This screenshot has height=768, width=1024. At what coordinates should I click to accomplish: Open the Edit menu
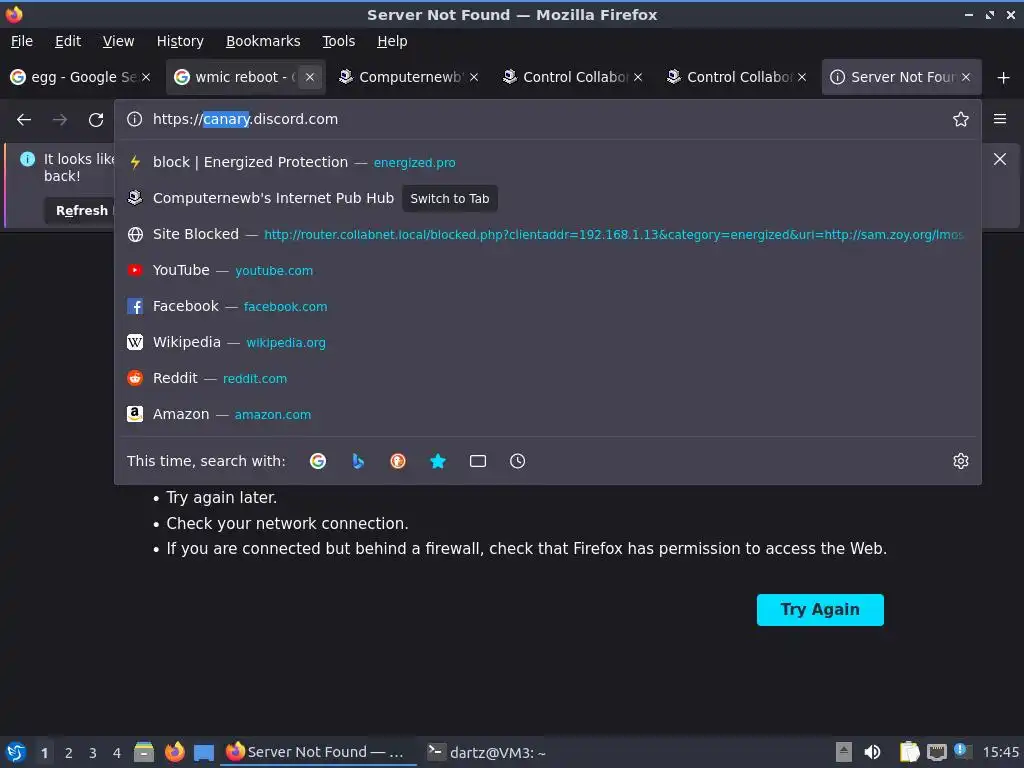click(68, 41)
